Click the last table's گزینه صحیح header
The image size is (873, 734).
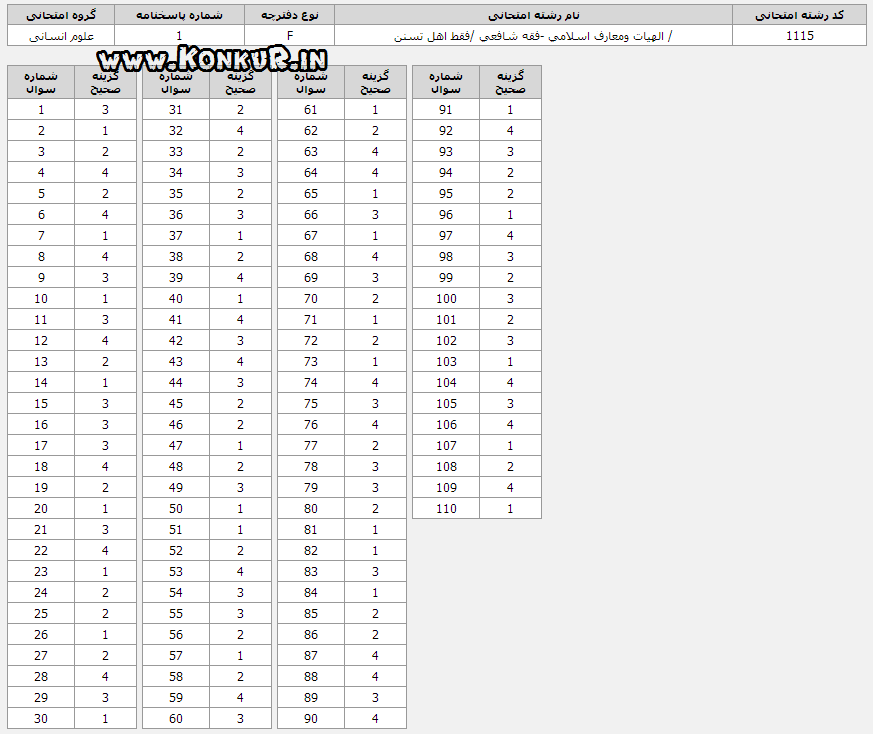510,82
